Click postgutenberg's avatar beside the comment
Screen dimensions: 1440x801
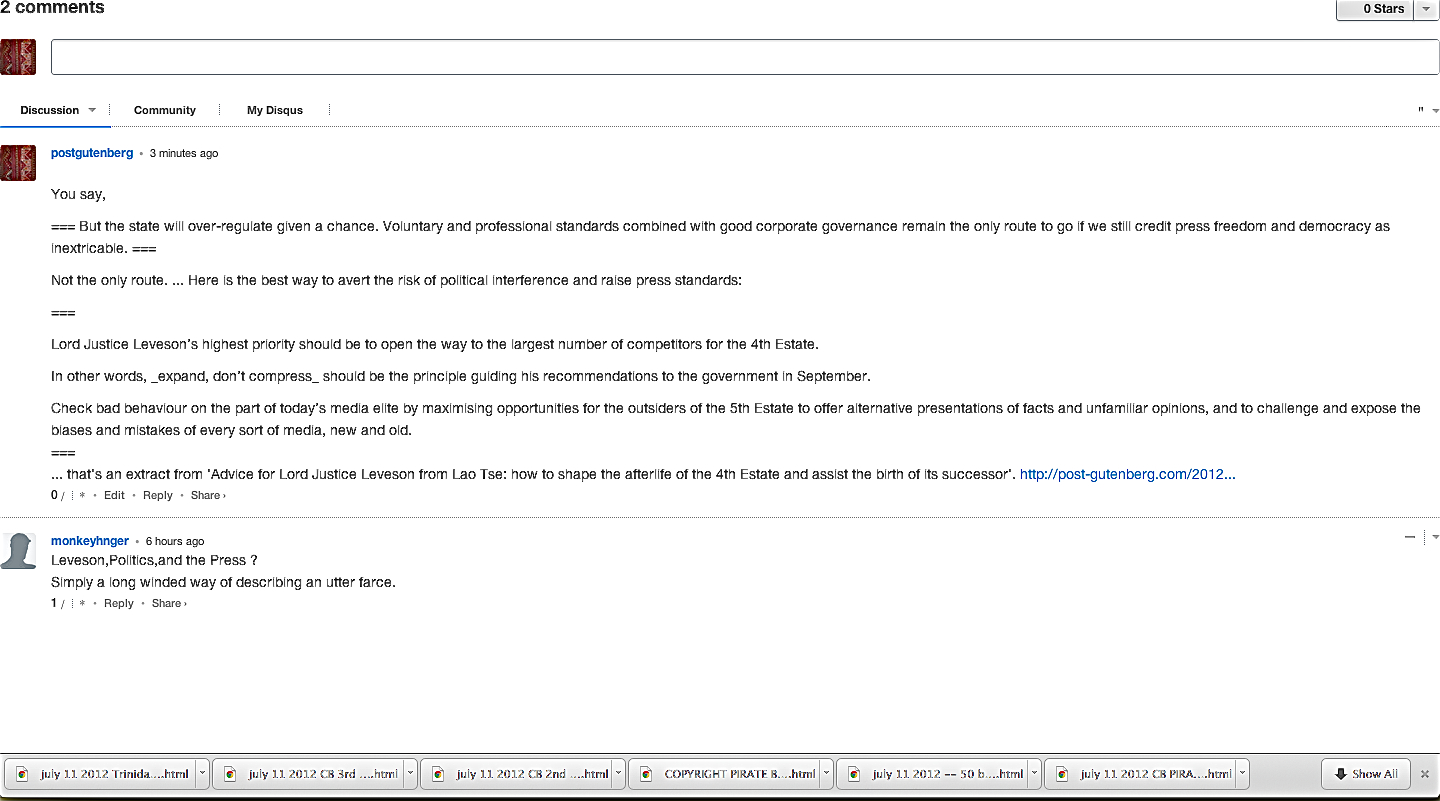18,163
